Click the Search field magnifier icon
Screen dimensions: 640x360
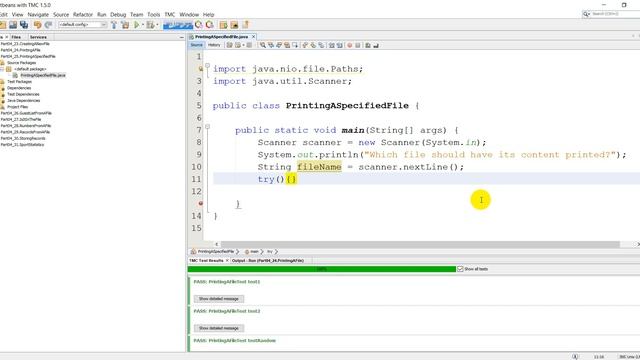586,14
